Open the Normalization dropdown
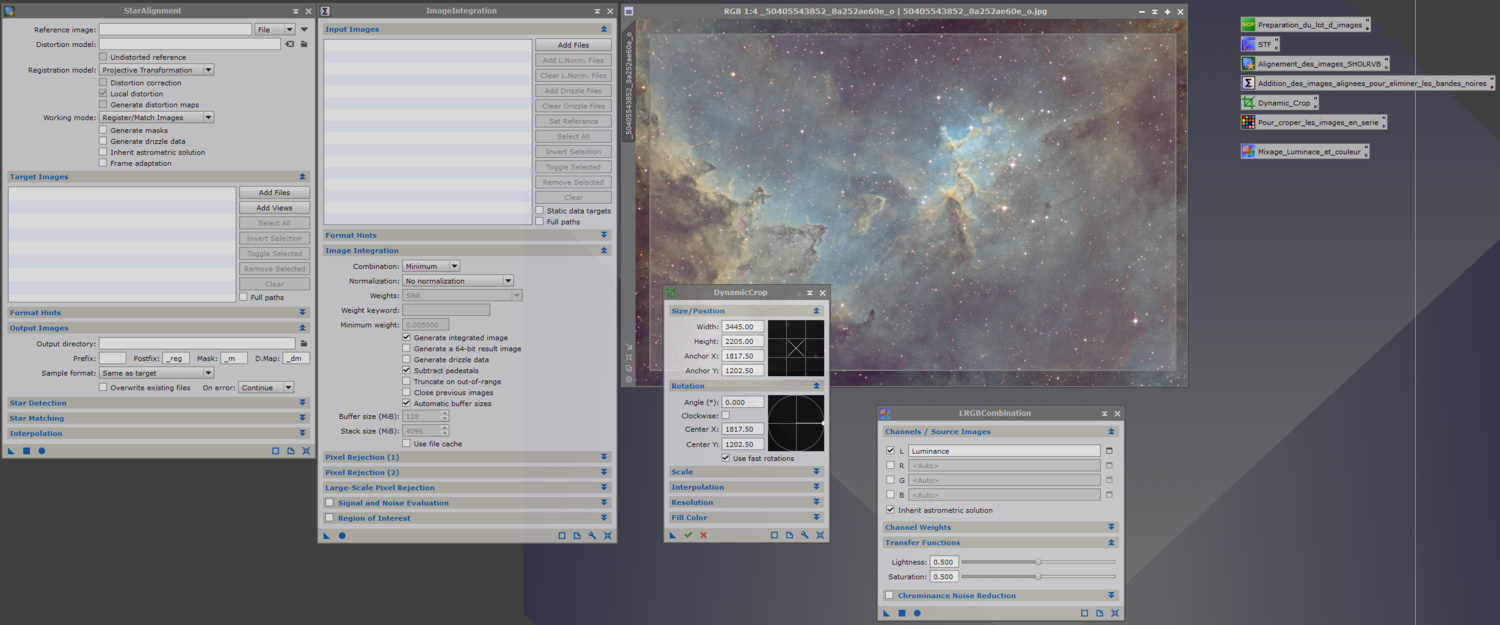The image size is (1500, 625). click(458, 281)
